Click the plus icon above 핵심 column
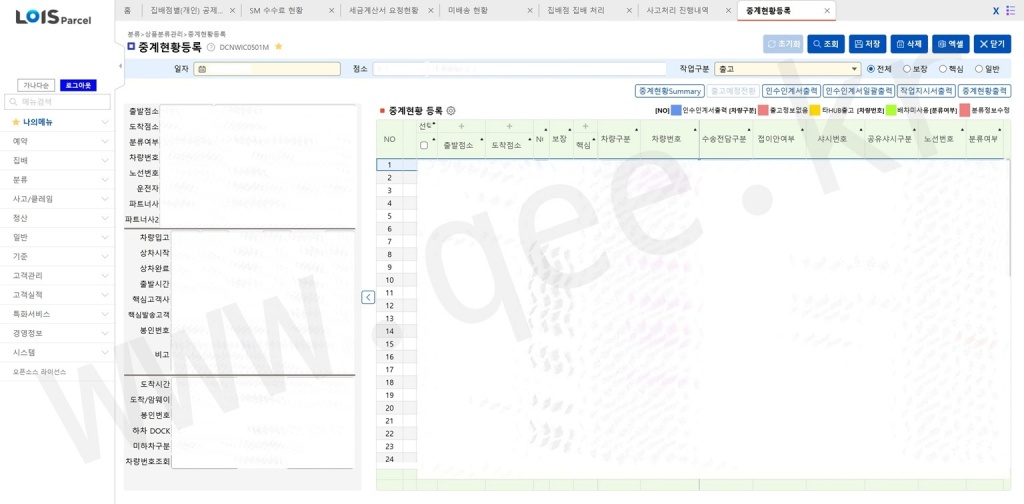The height and width of the screenshot is (504, 1024). click(x=586, y=127)
